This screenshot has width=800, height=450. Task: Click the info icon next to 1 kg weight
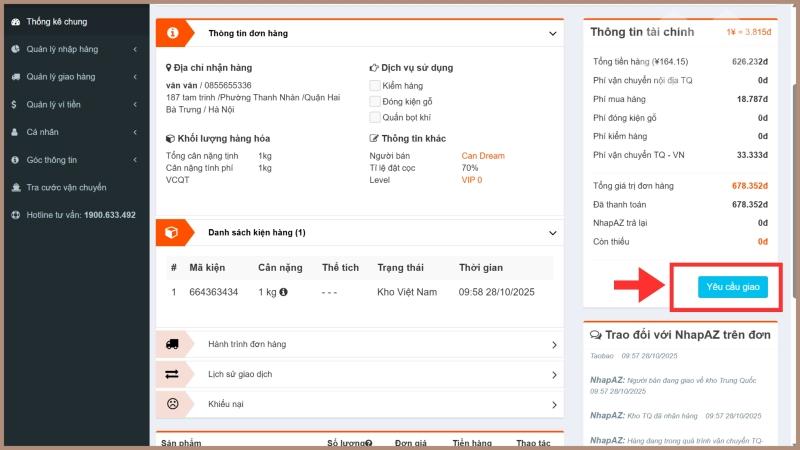coord(284,292)
